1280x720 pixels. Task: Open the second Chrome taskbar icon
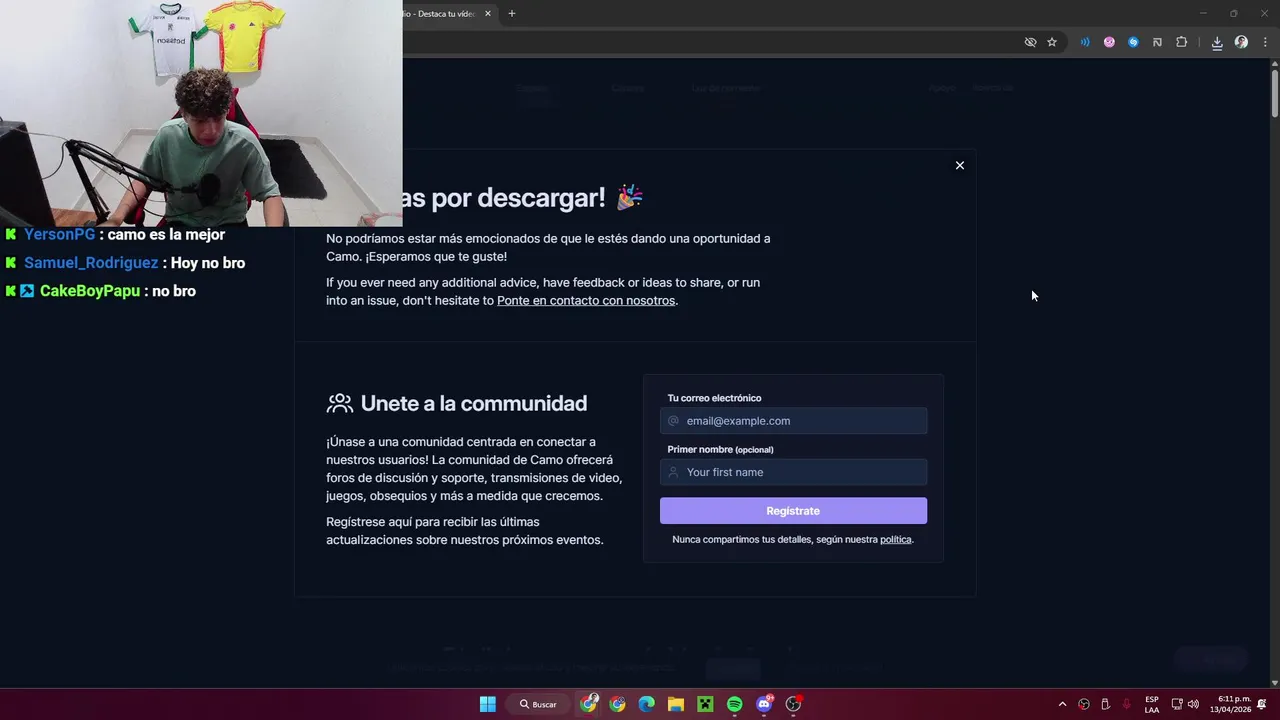617,704
